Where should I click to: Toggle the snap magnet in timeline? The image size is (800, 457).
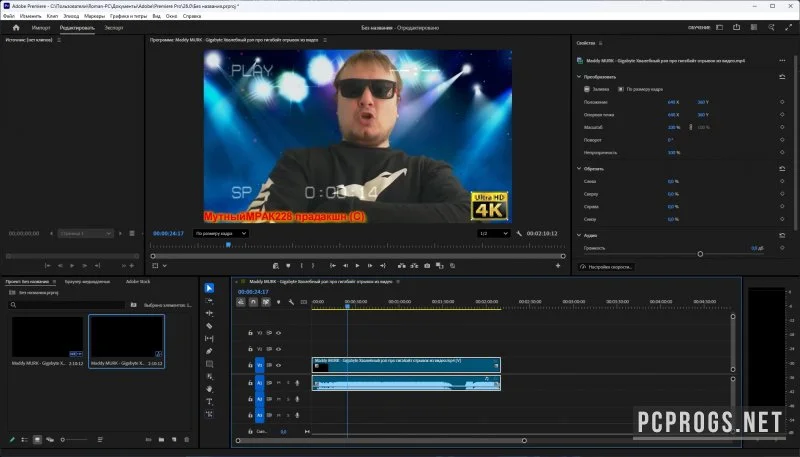pos(253,302)
